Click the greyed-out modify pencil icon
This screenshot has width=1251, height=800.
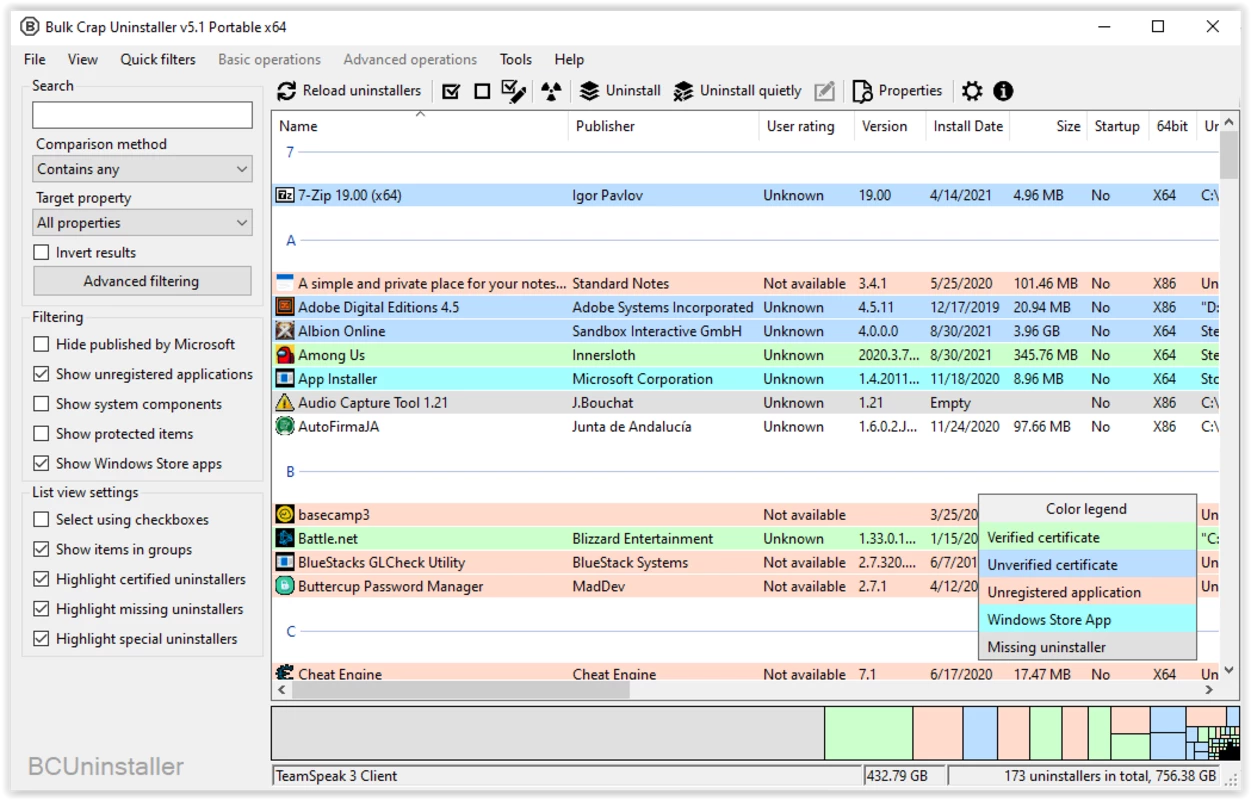point(824,91)
